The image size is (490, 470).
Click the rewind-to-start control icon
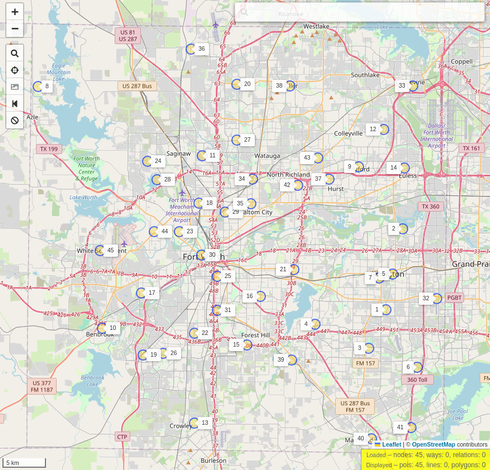15,104
